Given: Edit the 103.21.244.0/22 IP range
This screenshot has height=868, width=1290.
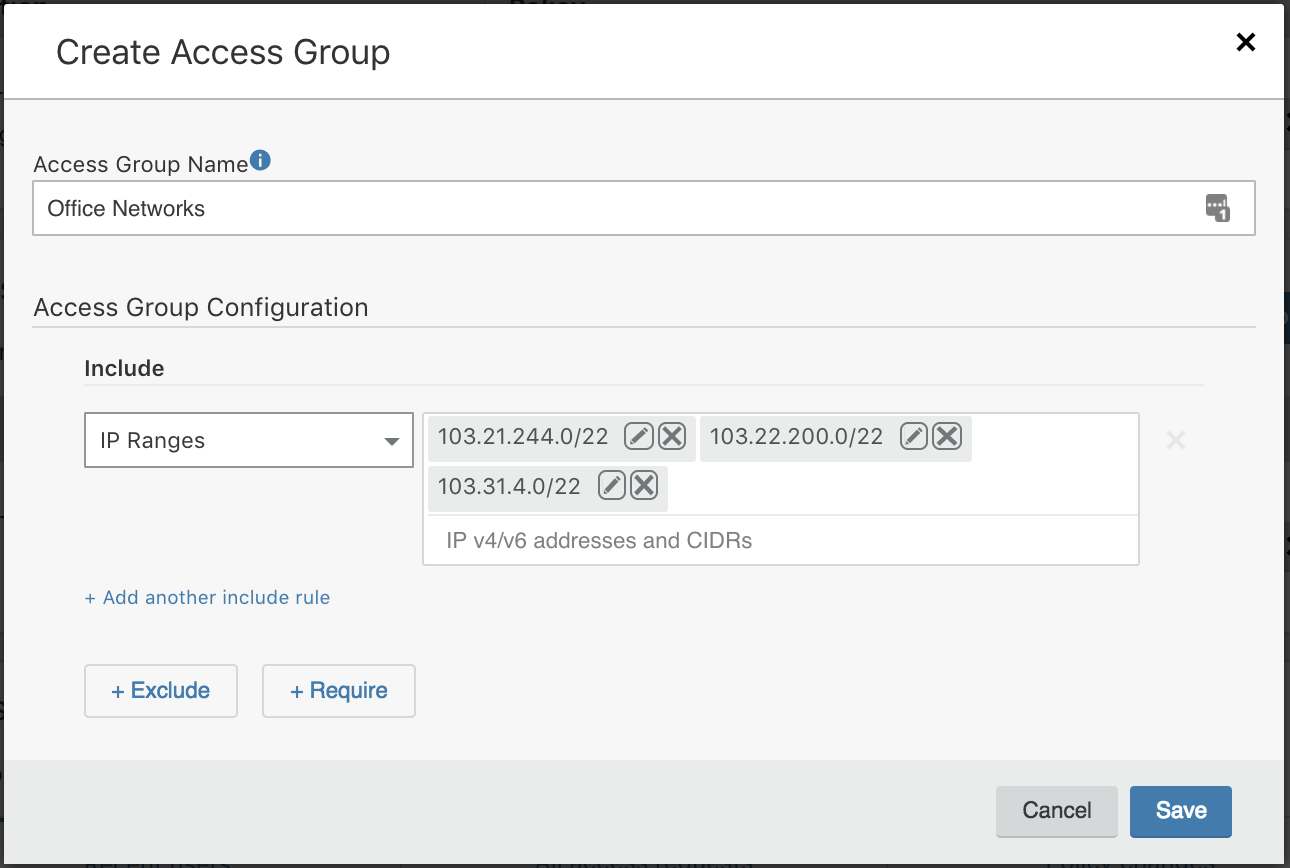Looking at the screenshot, I should click(639, 437).
